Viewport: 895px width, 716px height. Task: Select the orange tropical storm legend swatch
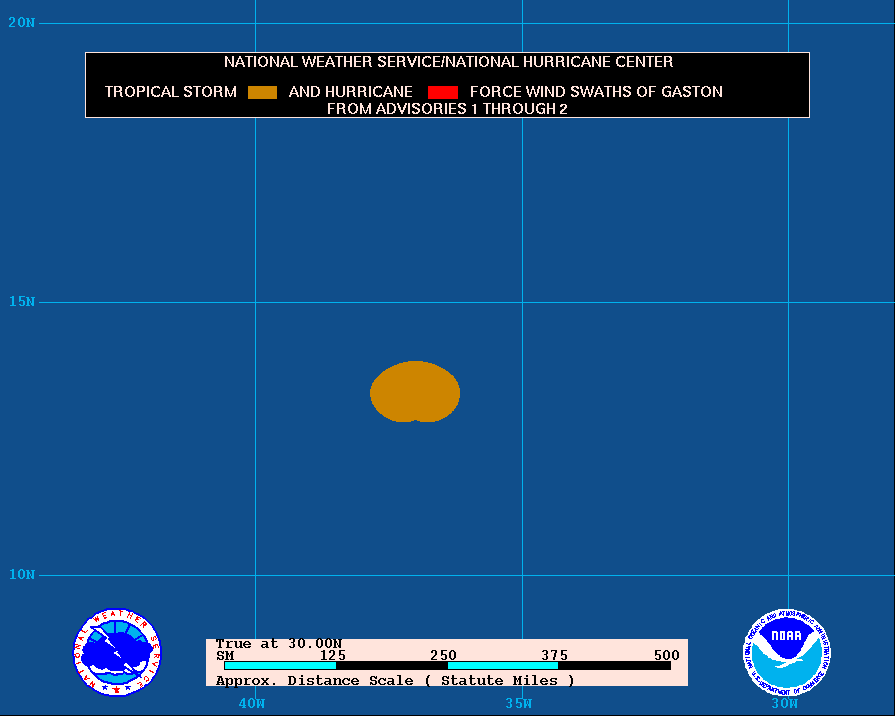coord(263,92)
